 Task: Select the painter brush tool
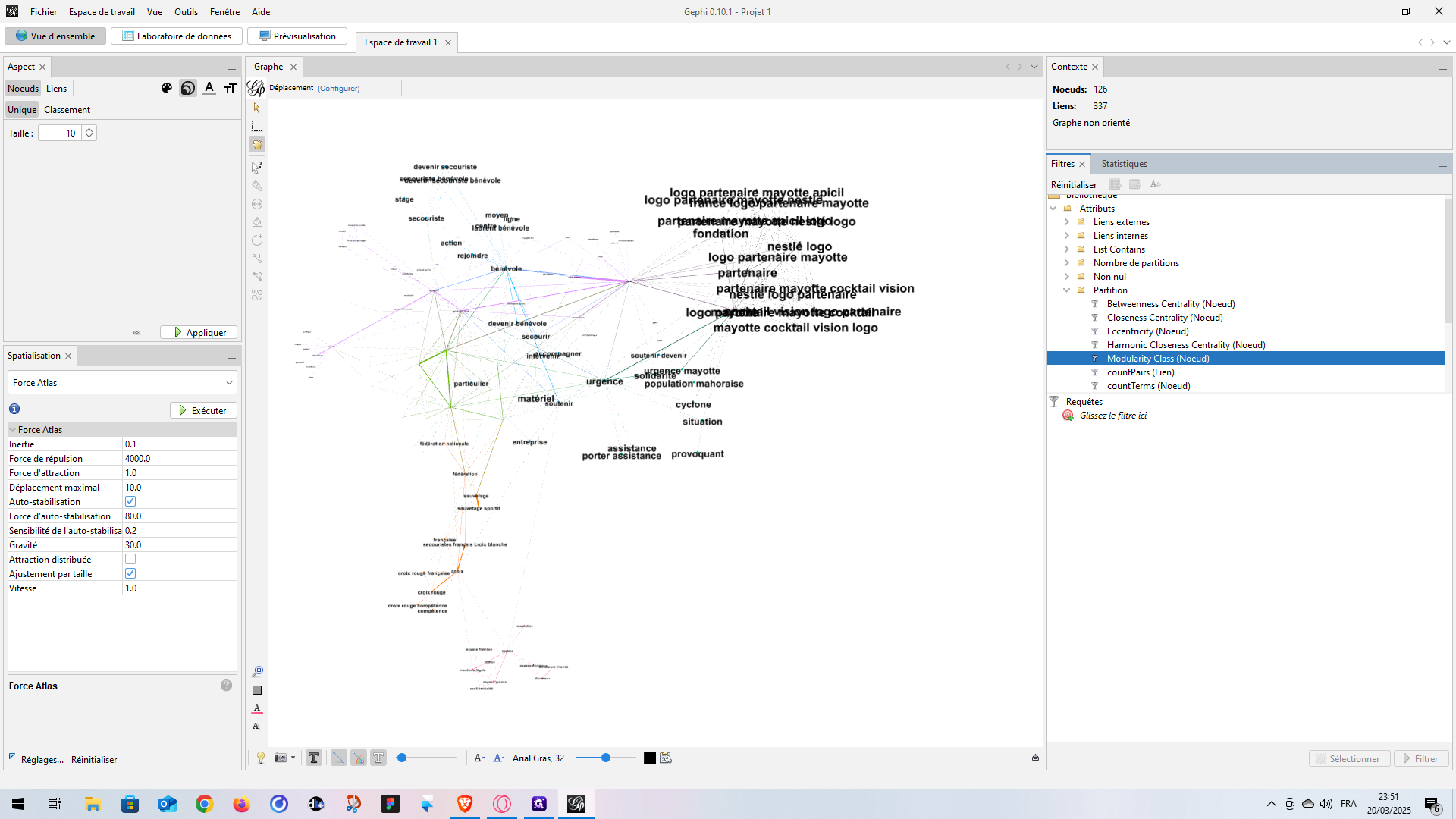tap(257, 186)
